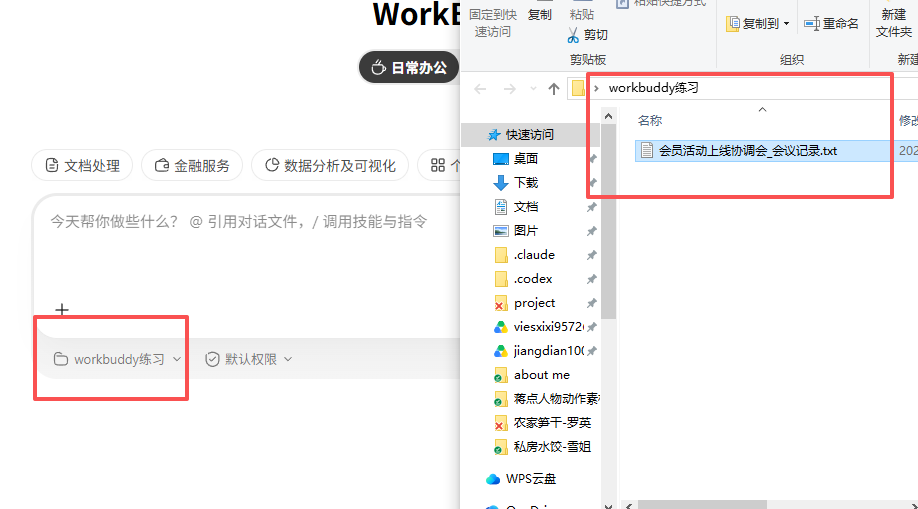Click the file list horizontal scrollbar
Image resolution: width=918 pixels, height=509 pixels.
[702, 505]
